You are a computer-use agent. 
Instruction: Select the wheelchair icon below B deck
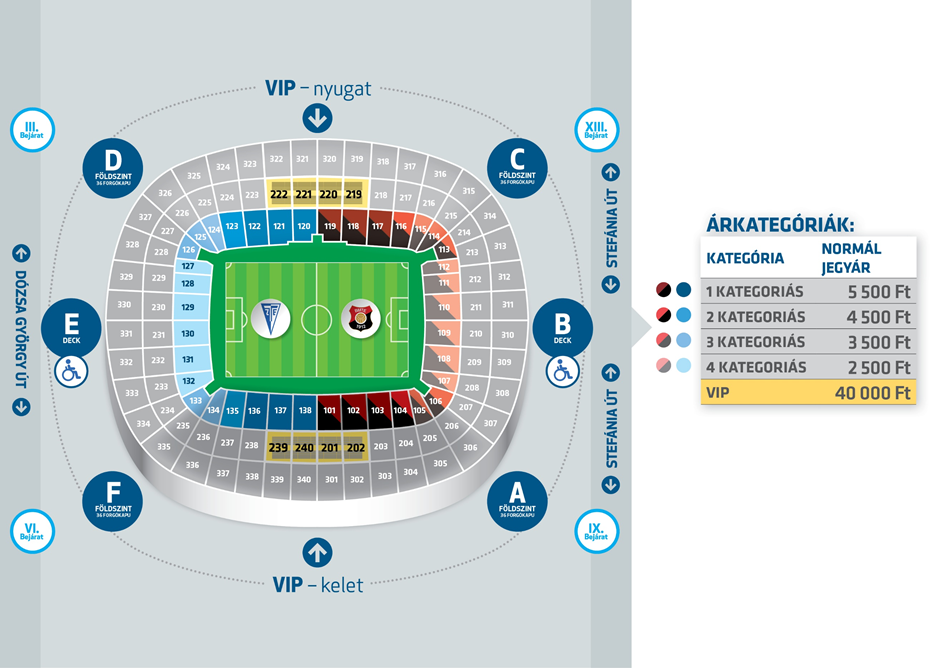tap(562, 371)
